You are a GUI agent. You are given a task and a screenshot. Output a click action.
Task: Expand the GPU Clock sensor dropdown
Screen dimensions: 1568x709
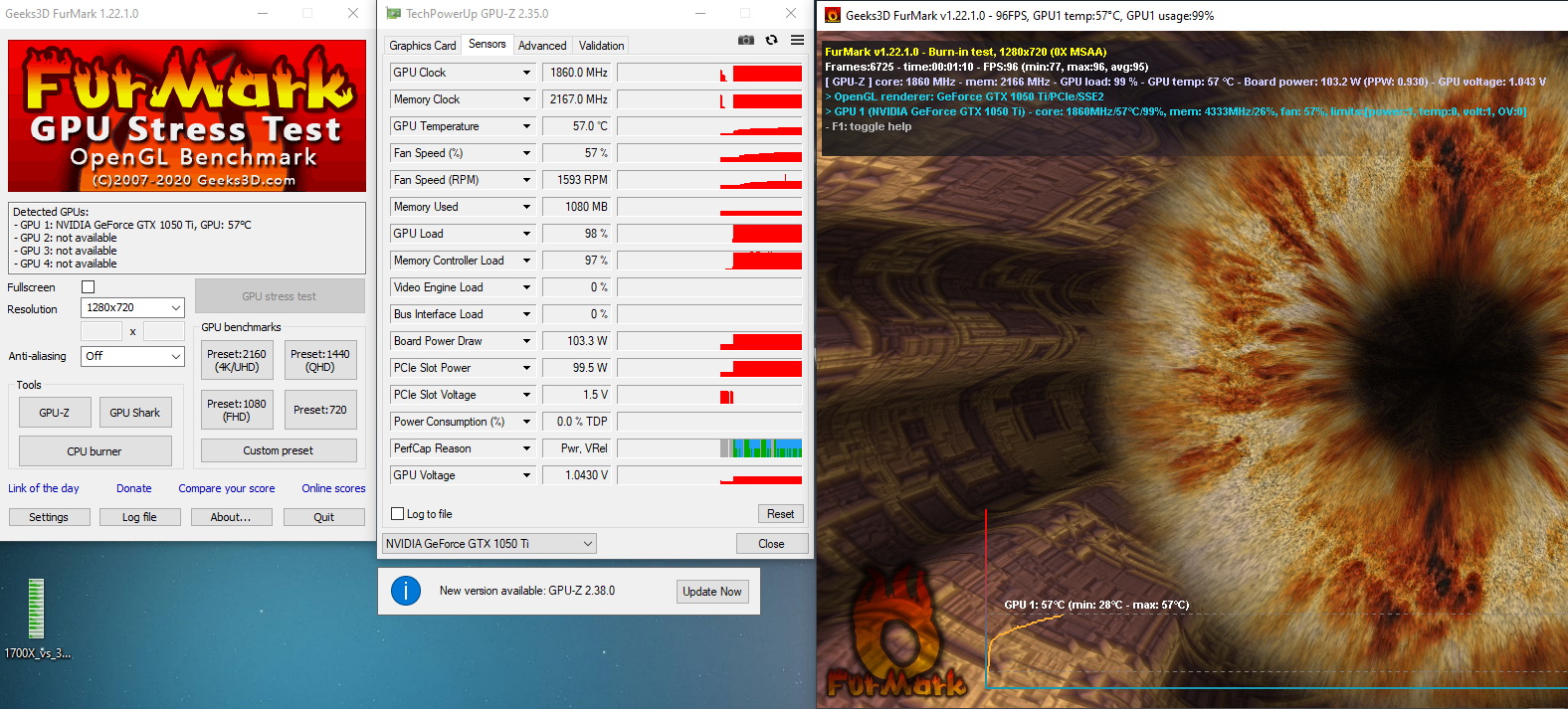[526, 73]
